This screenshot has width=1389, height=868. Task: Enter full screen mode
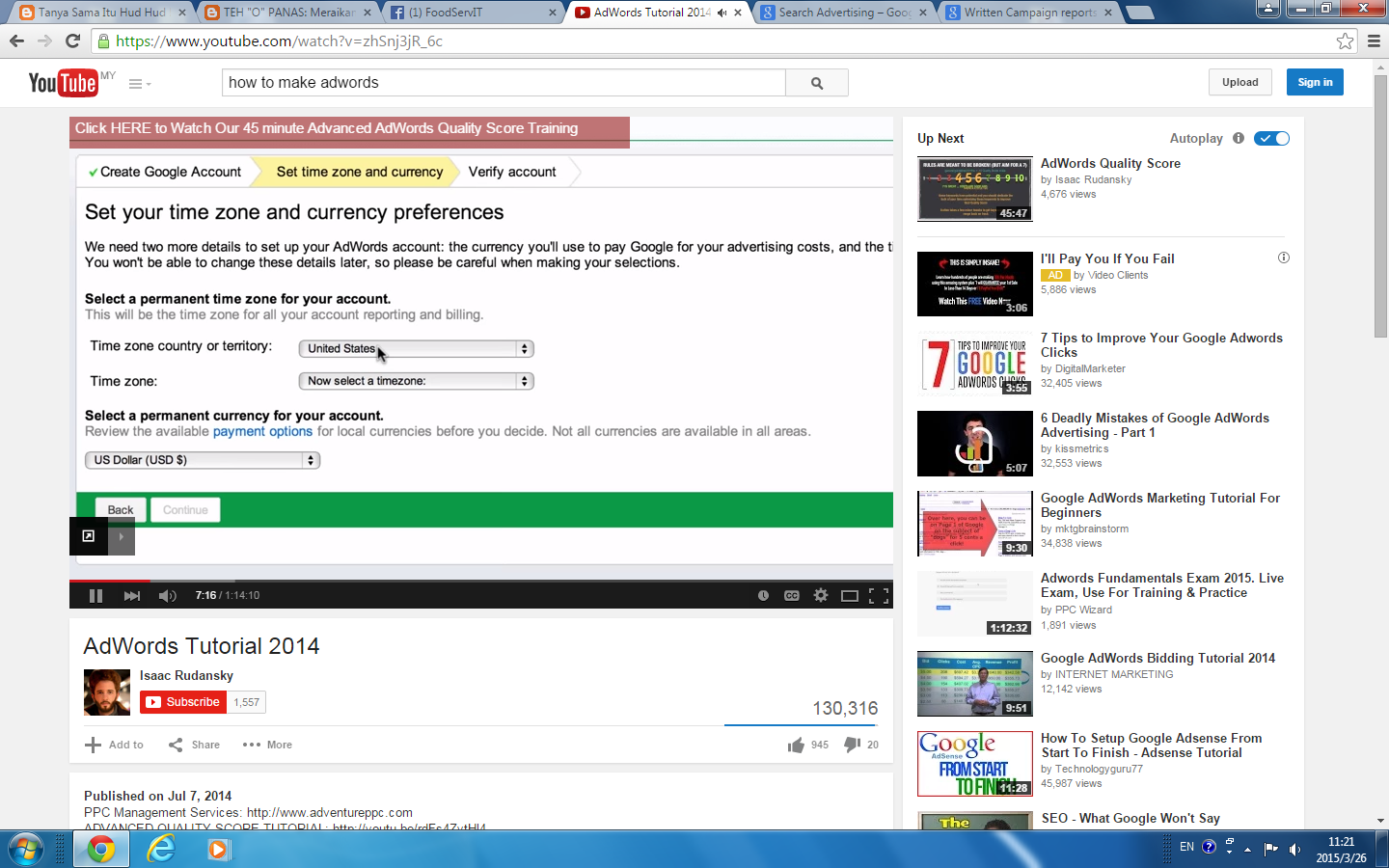point(879,596)
